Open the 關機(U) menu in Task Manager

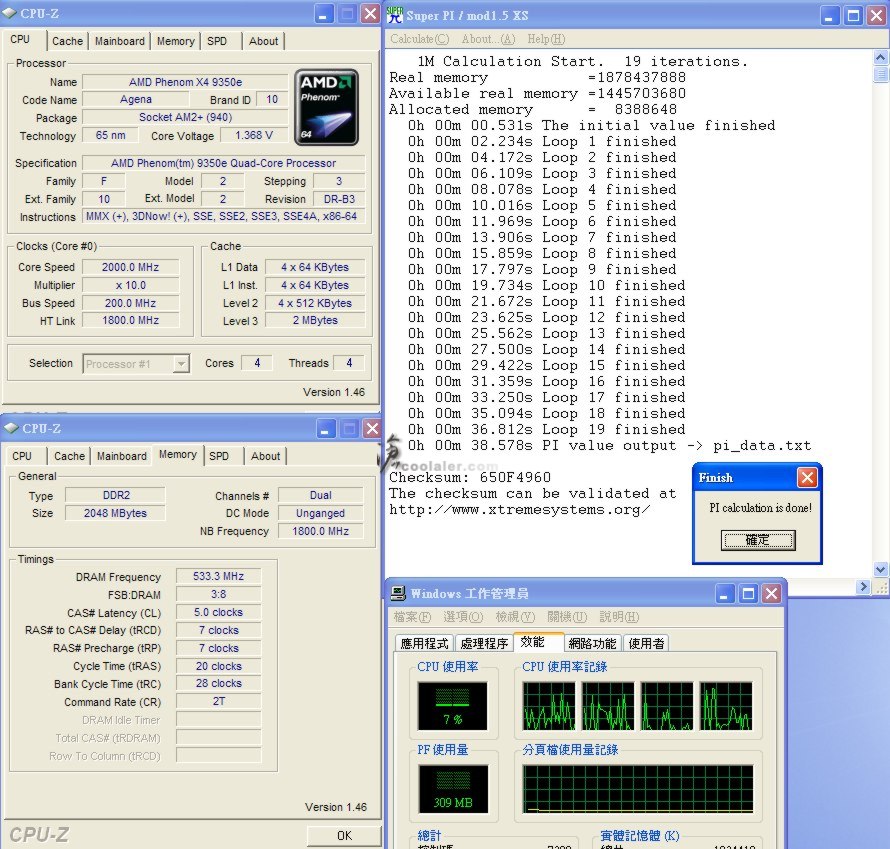tap(567, 617)
